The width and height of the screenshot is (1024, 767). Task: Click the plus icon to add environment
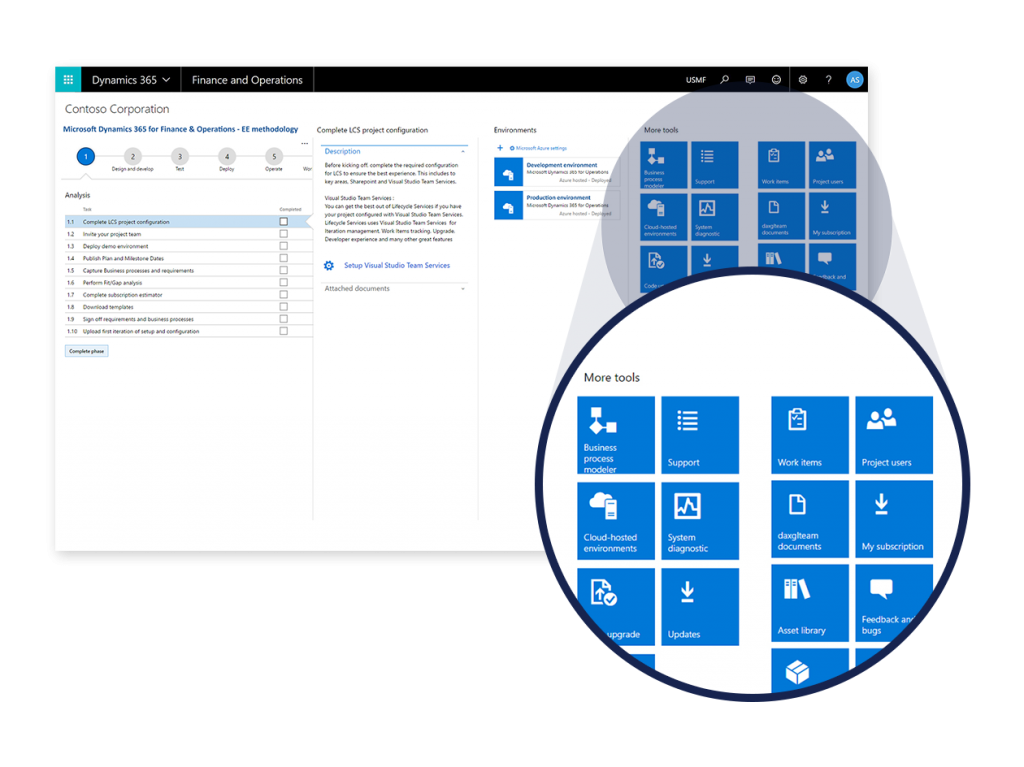point(500,148)
